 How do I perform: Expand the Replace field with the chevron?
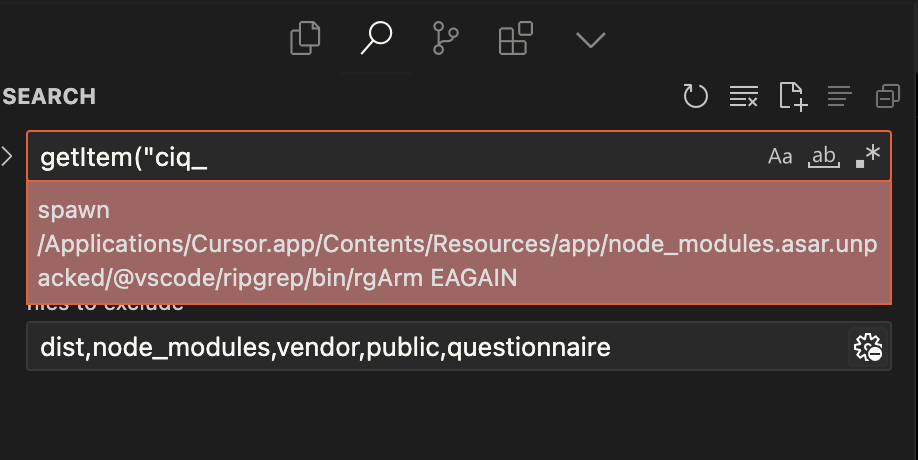(7, 156)
